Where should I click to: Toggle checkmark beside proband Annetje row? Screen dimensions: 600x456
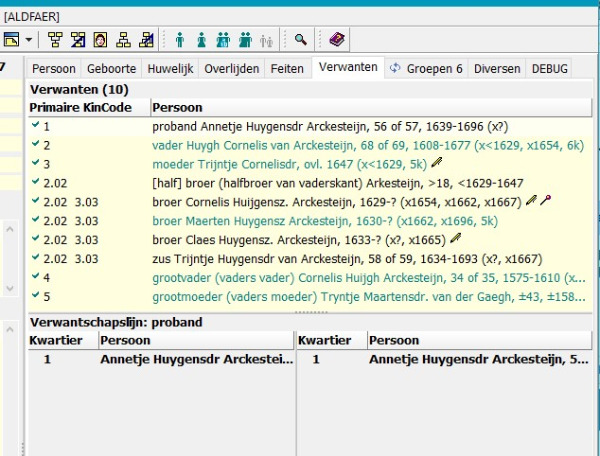(35, 127)
